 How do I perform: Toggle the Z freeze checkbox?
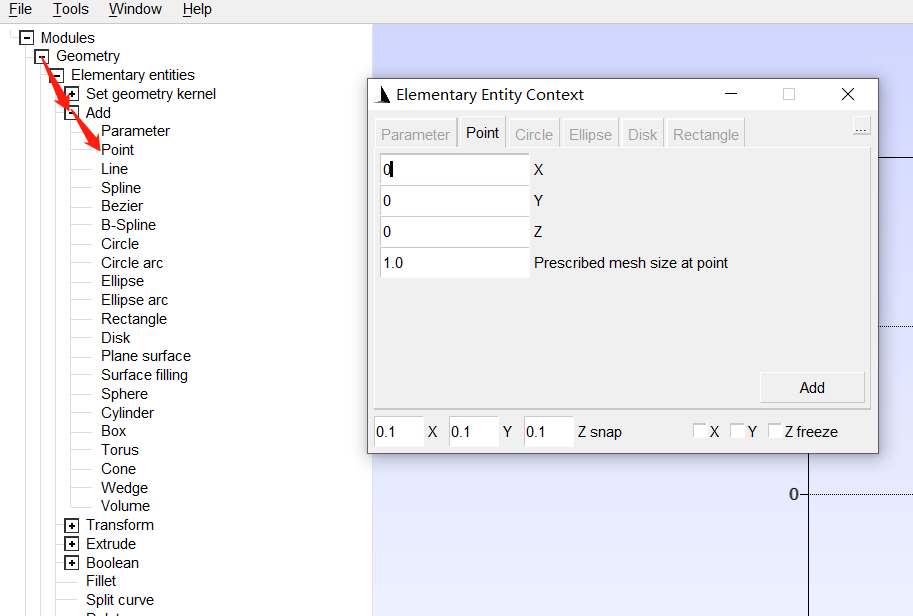[x=774, y=431]
